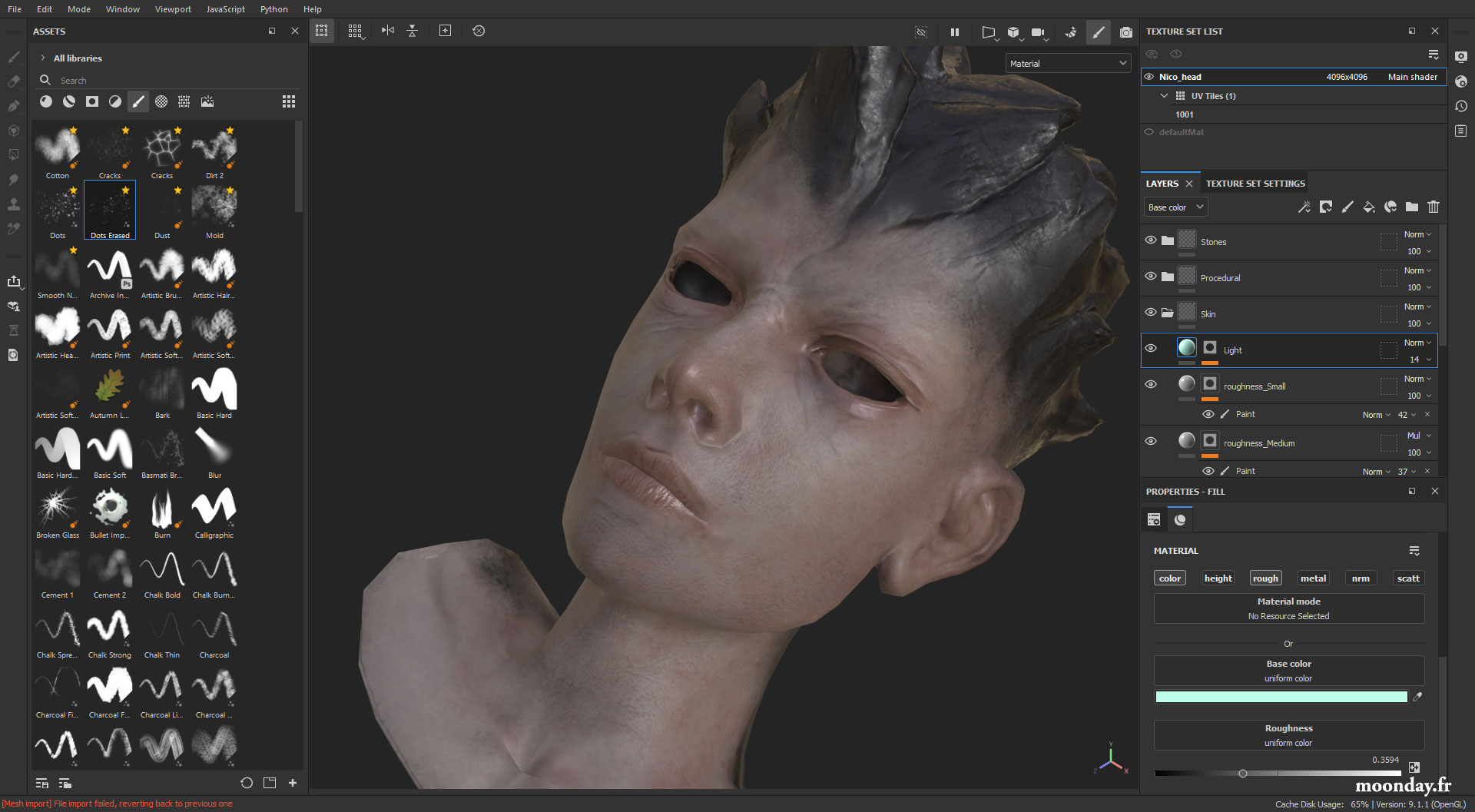Viewport: 1475px width, 812px height.
Task: Select the Eraser tool
Action: click(x=14, y=81)
